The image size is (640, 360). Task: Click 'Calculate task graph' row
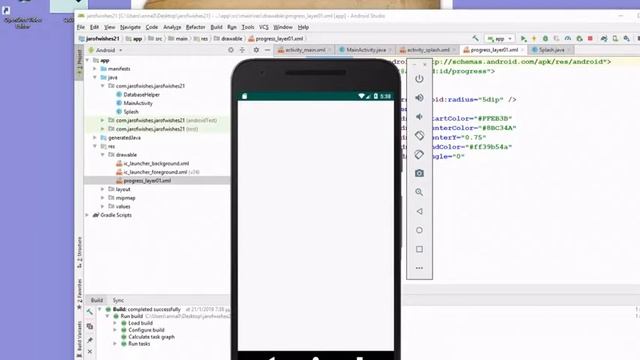tap(151, 337)
